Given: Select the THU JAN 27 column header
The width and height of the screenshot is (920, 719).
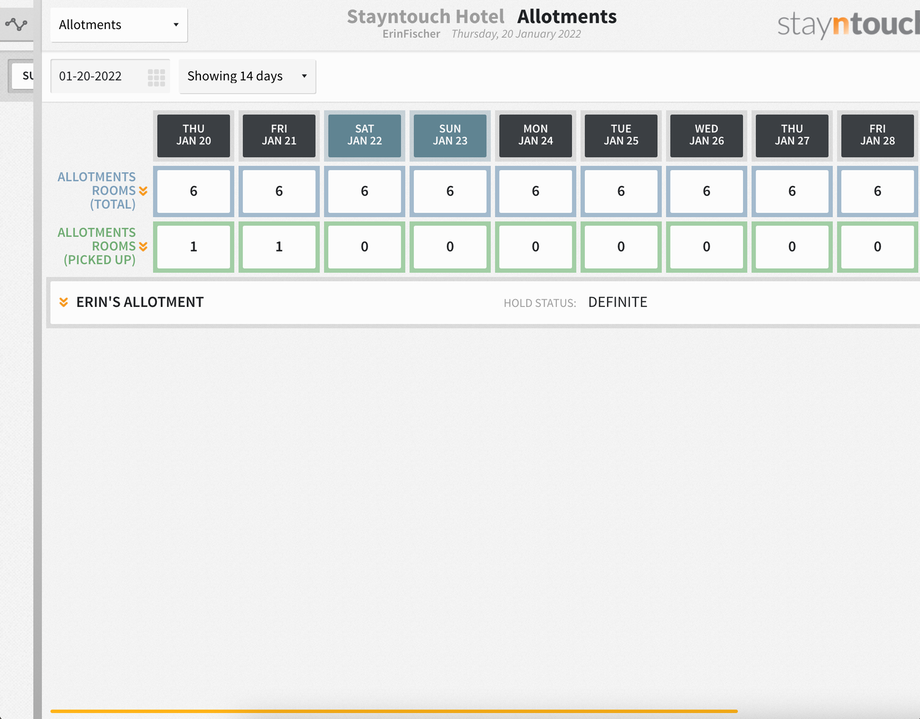Looking at the screenshot, I should pyautogui.click(x=792, y=136).
